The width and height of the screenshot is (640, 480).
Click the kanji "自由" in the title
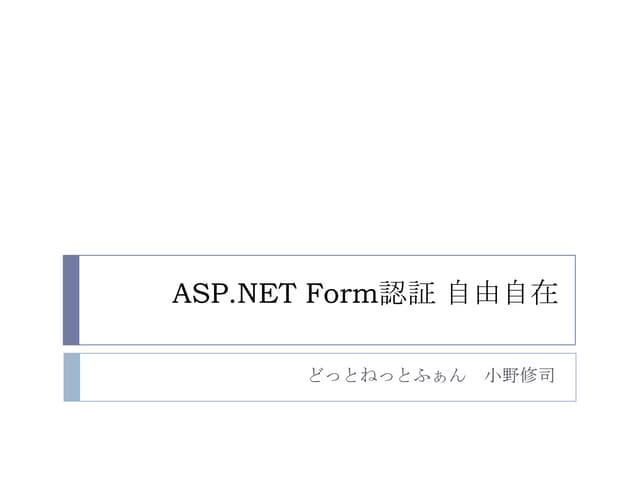tap(475, 295)
